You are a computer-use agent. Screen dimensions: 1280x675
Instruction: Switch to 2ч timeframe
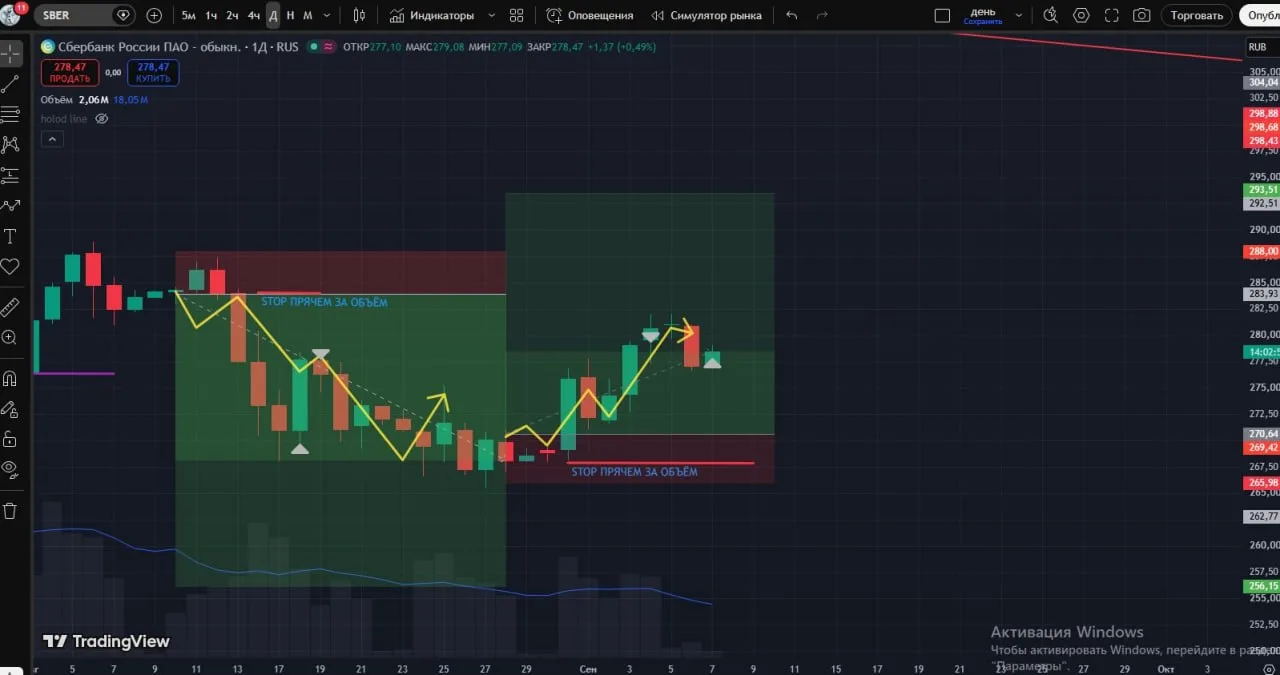coord(232,15)
